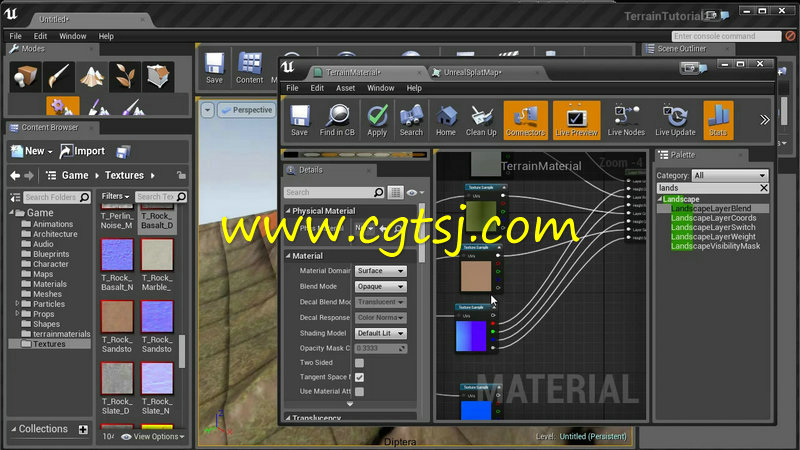Image resolution: width=800 pixels, height=450 pixels.
Task: Clear the Palette search with X
Action: click(x=764, y=188)
